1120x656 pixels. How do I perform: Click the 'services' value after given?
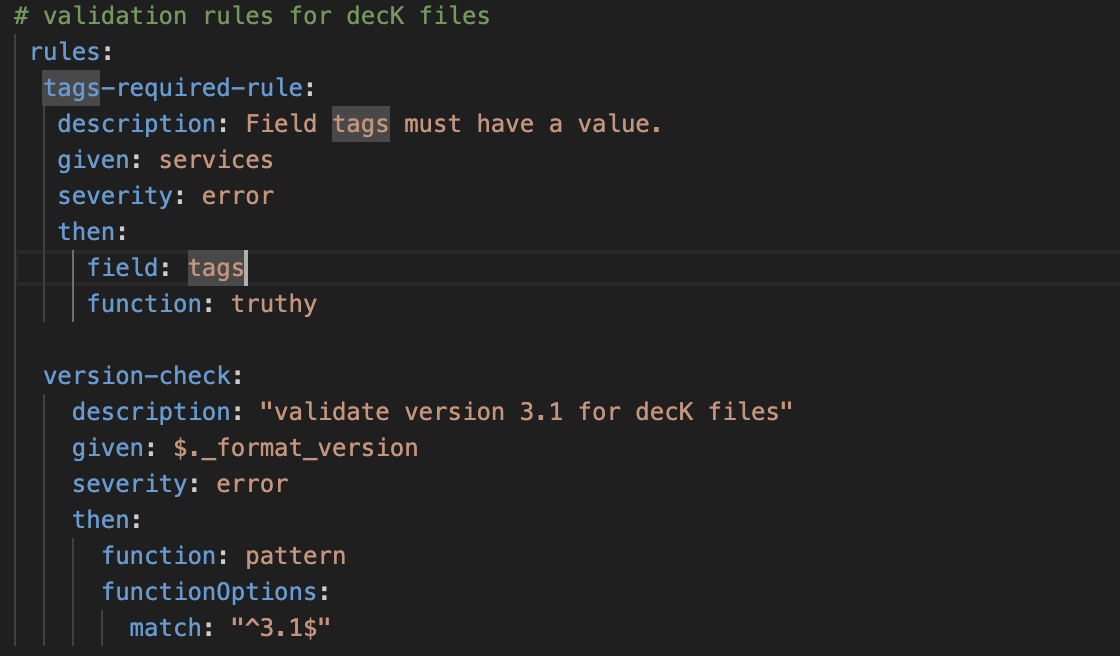[x=216, y=160]
